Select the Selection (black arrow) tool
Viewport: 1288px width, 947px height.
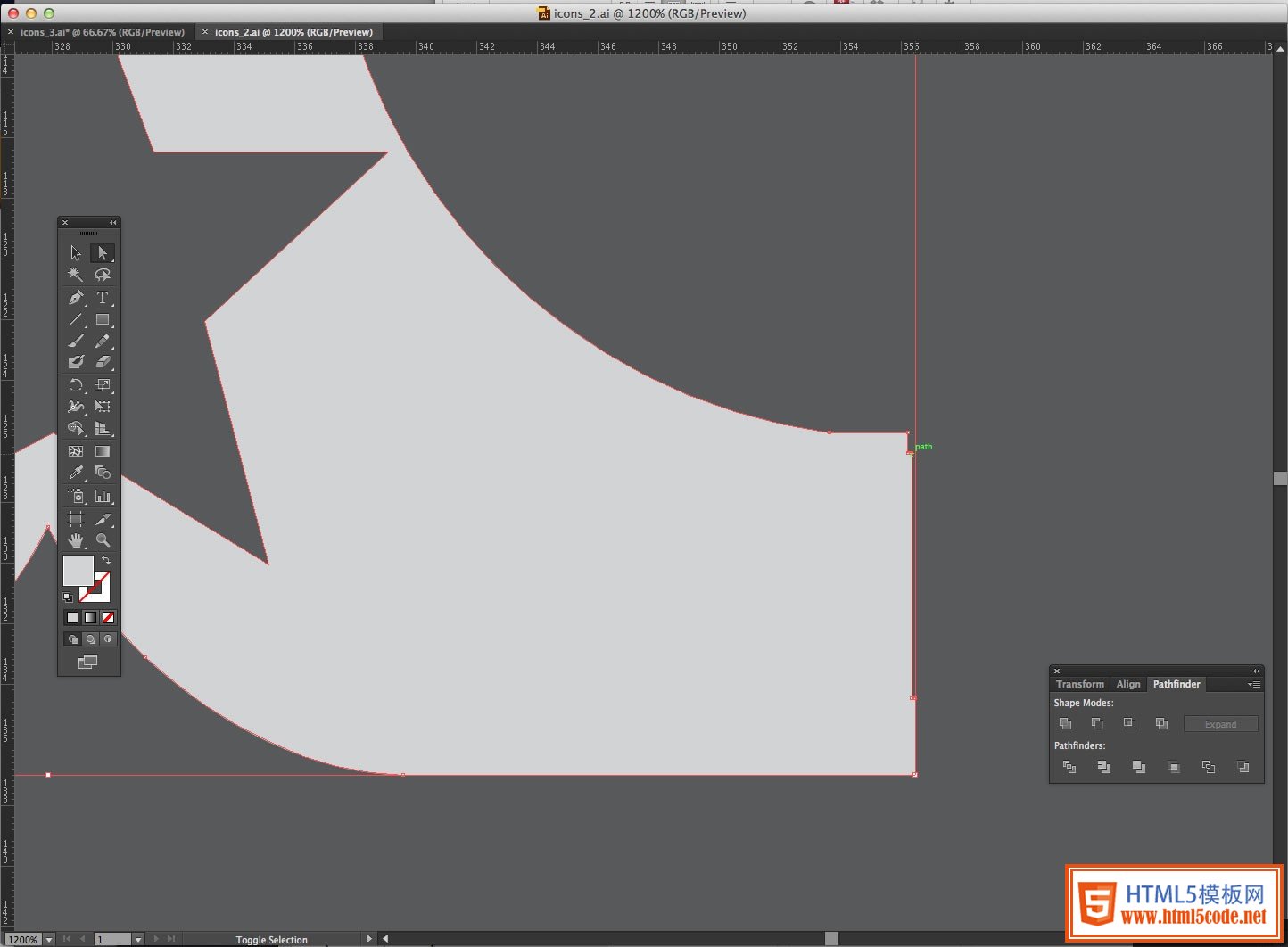(76, 253)
